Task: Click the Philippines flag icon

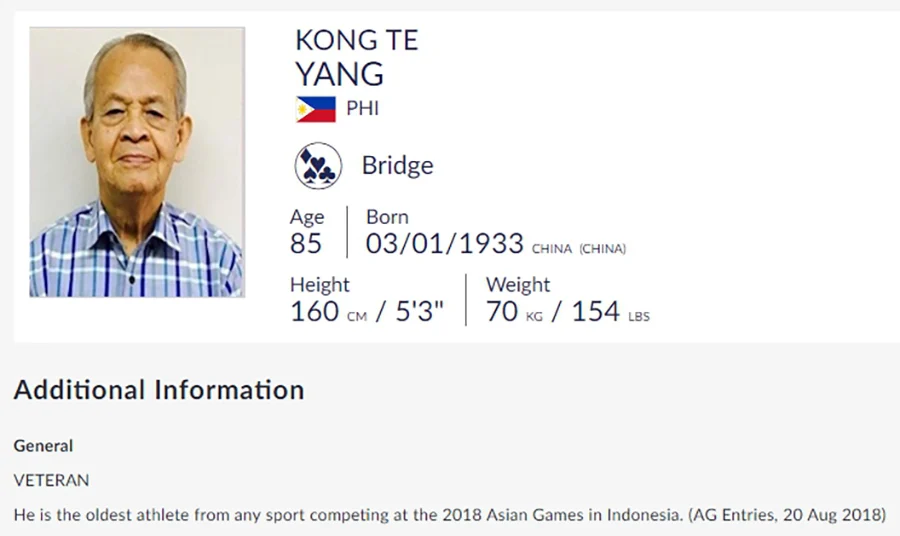Action: (316, 109)
